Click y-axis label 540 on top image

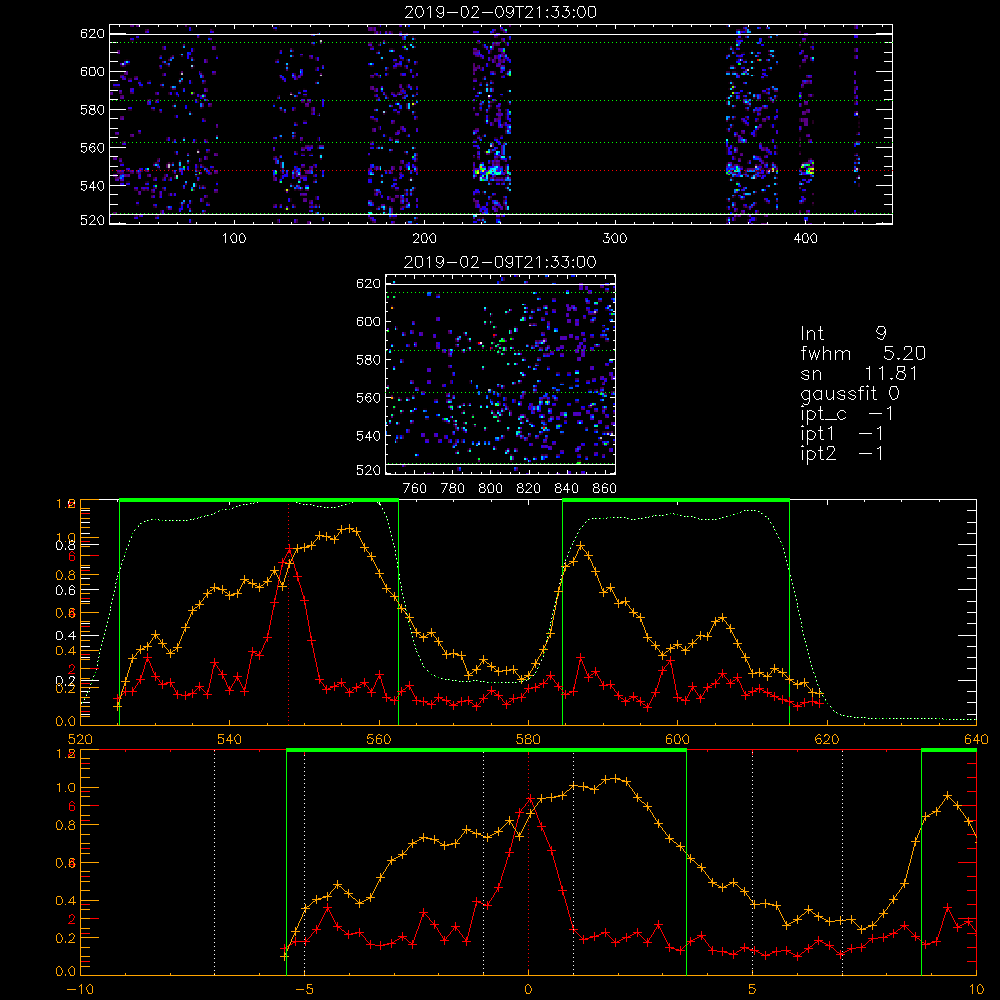click(x=92, y=186)
